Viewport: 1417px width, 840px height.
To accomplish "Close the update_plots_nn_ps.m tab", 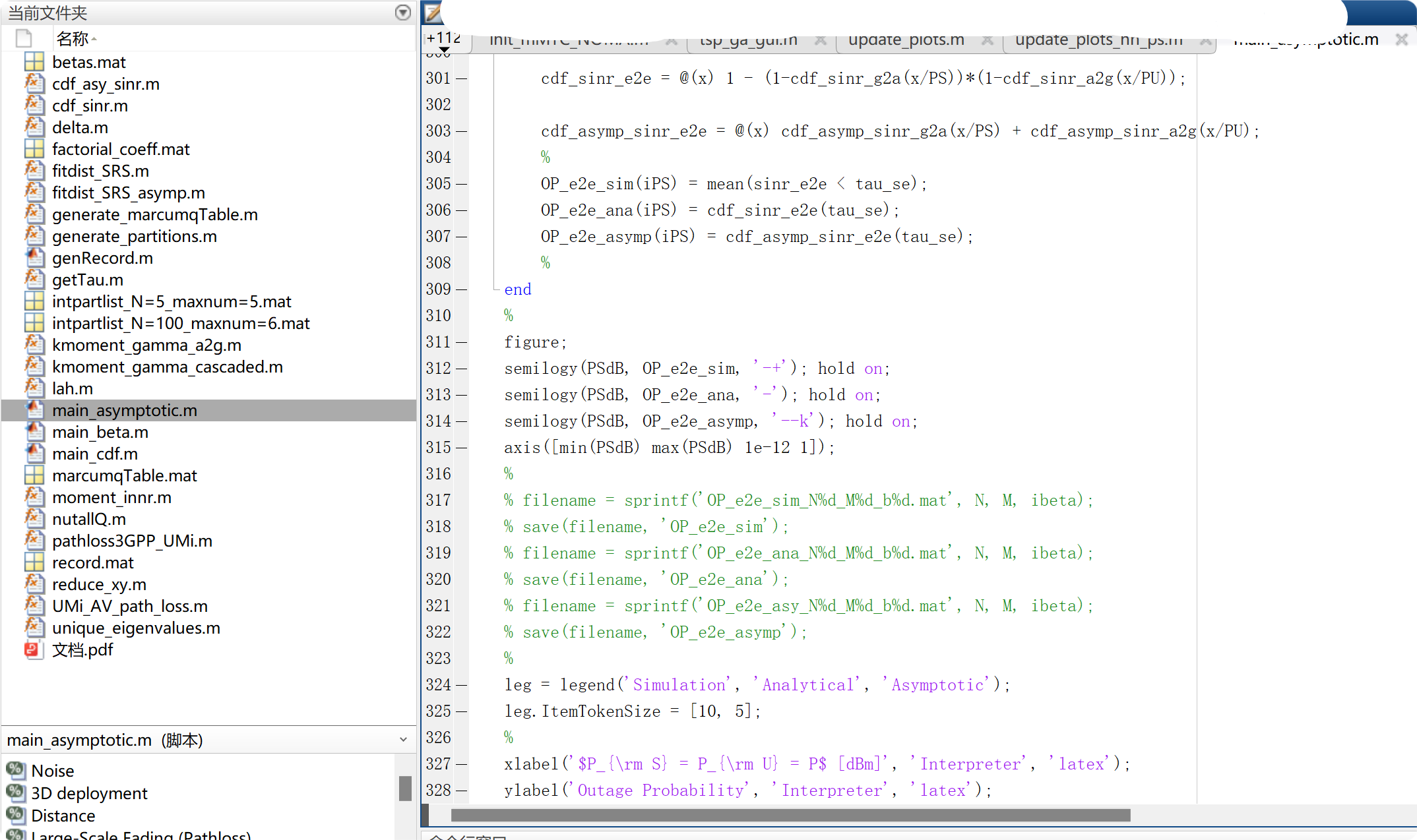I will tap(1205, 41).
